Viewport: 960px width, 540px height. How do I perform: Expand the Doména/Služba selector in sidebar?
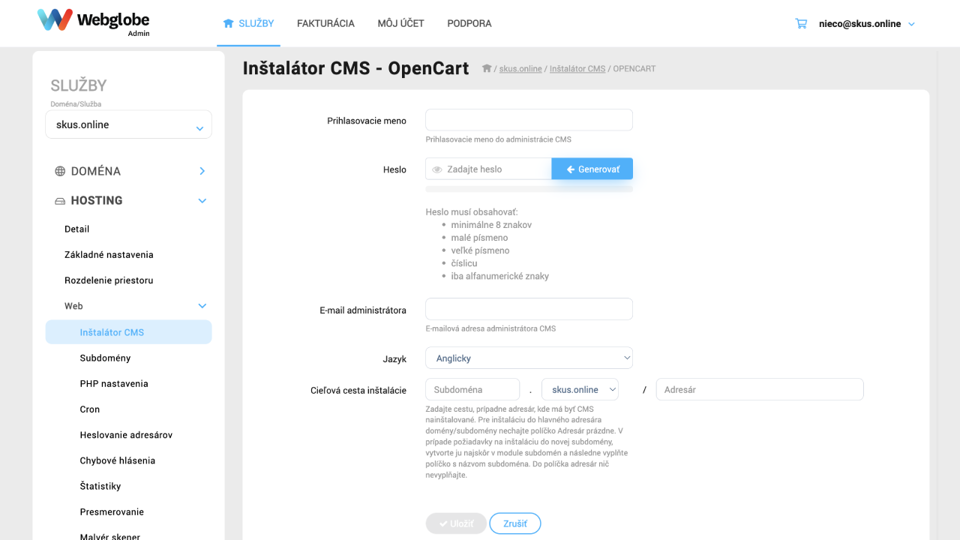point(129,125)
